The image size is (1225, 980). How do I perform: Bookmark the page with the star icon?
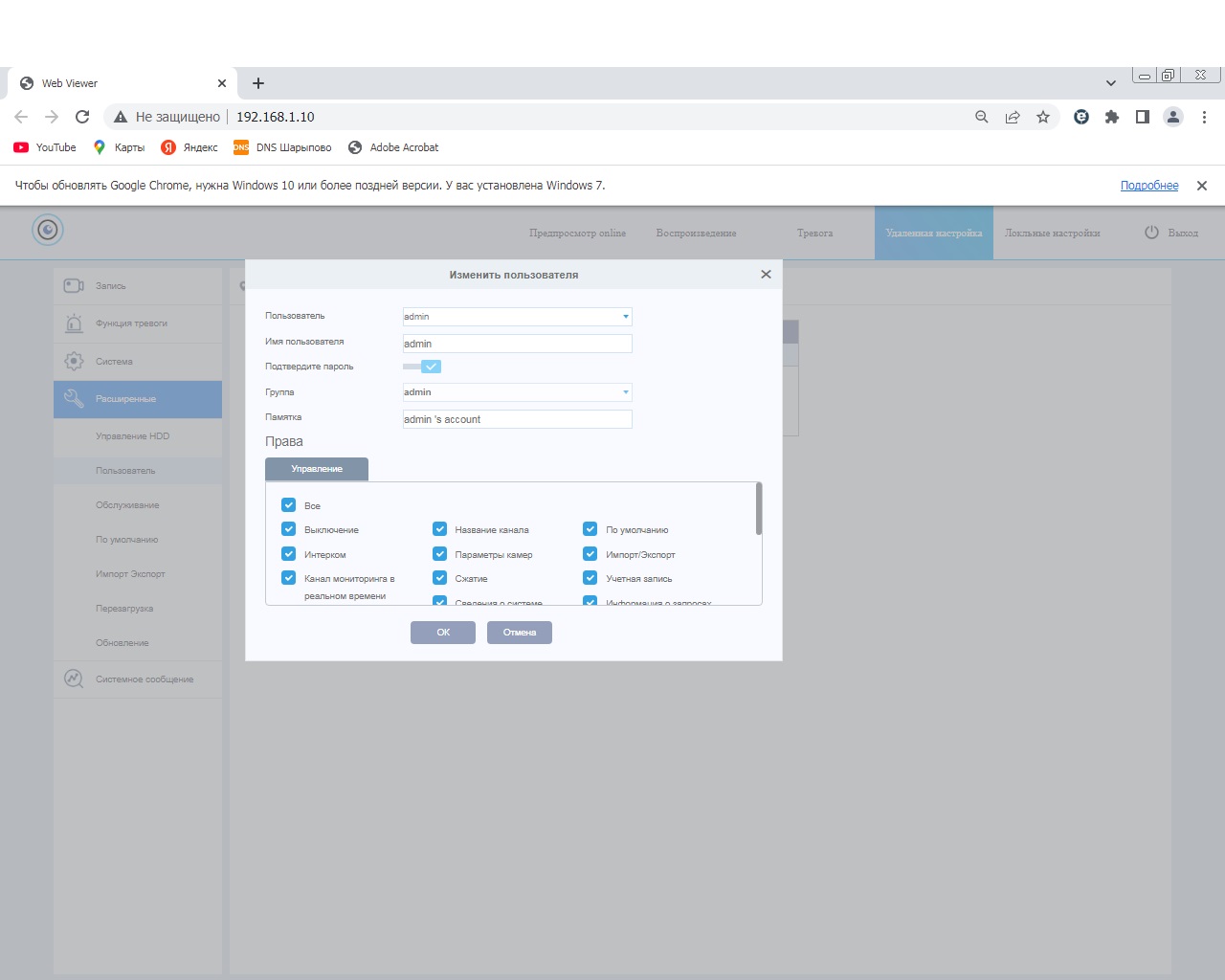point(1043,117)
